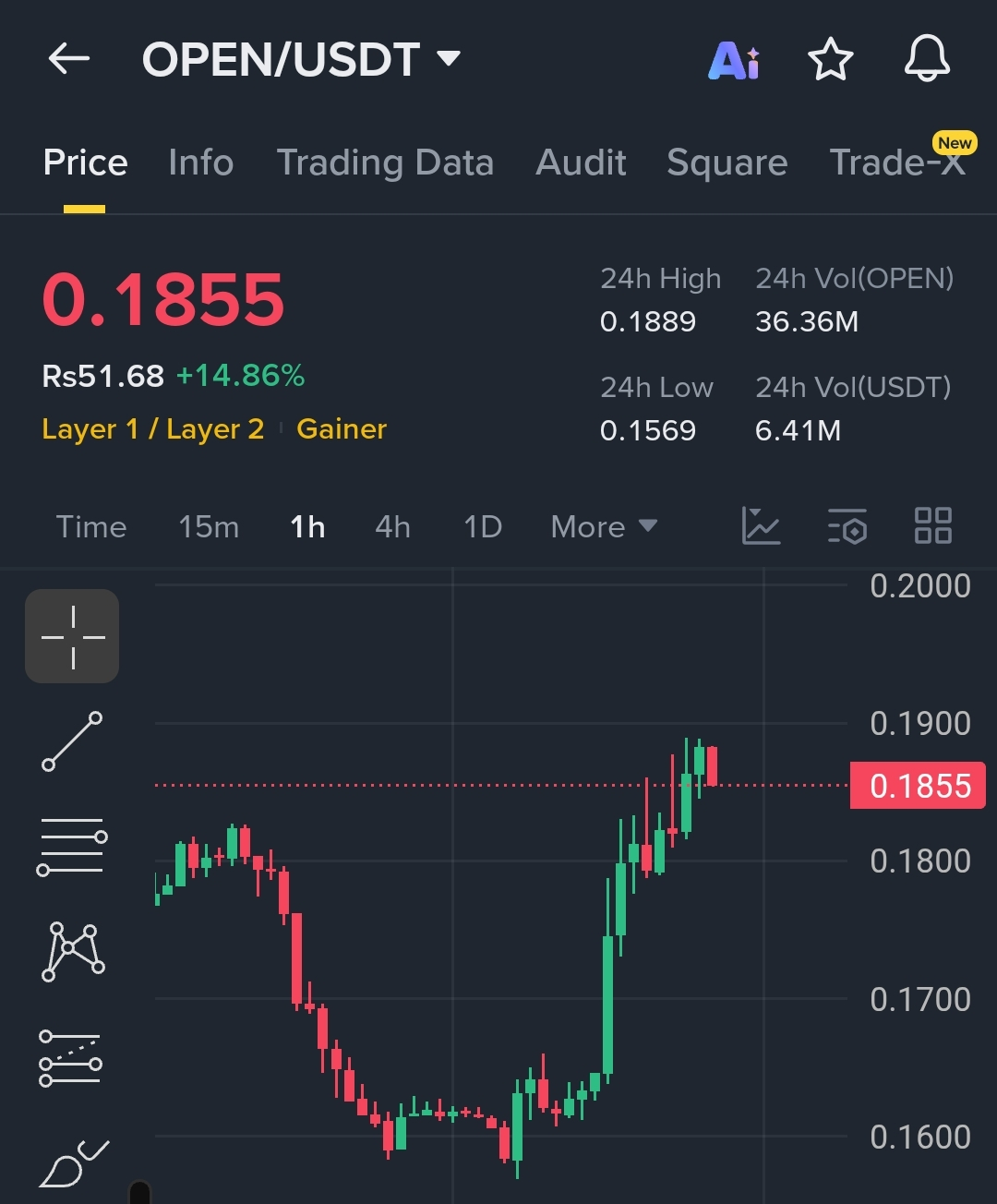Tap the 0.1900 price axis label
The height and width of the screenshot is (1204, 997).
pos(920,724)
